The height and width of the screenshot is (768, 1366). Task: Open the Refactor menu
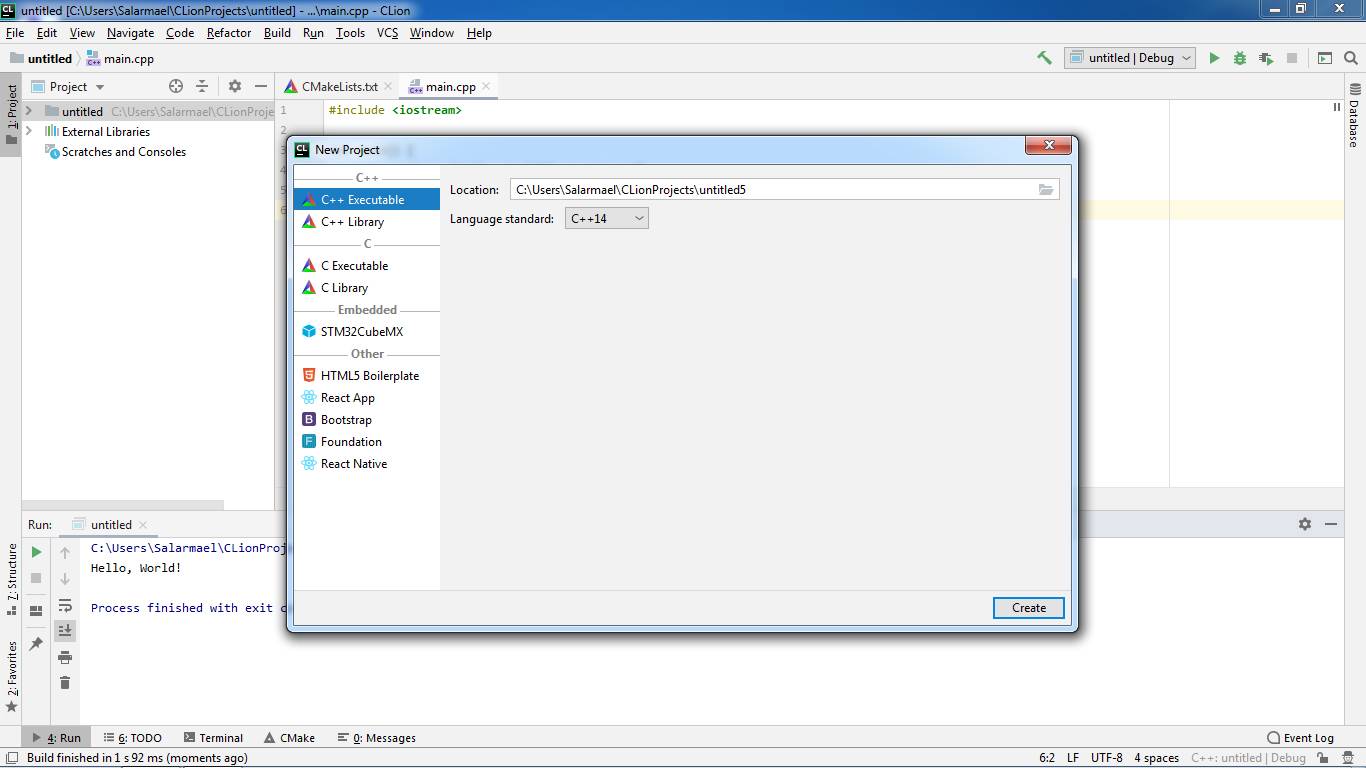(229, 33)
